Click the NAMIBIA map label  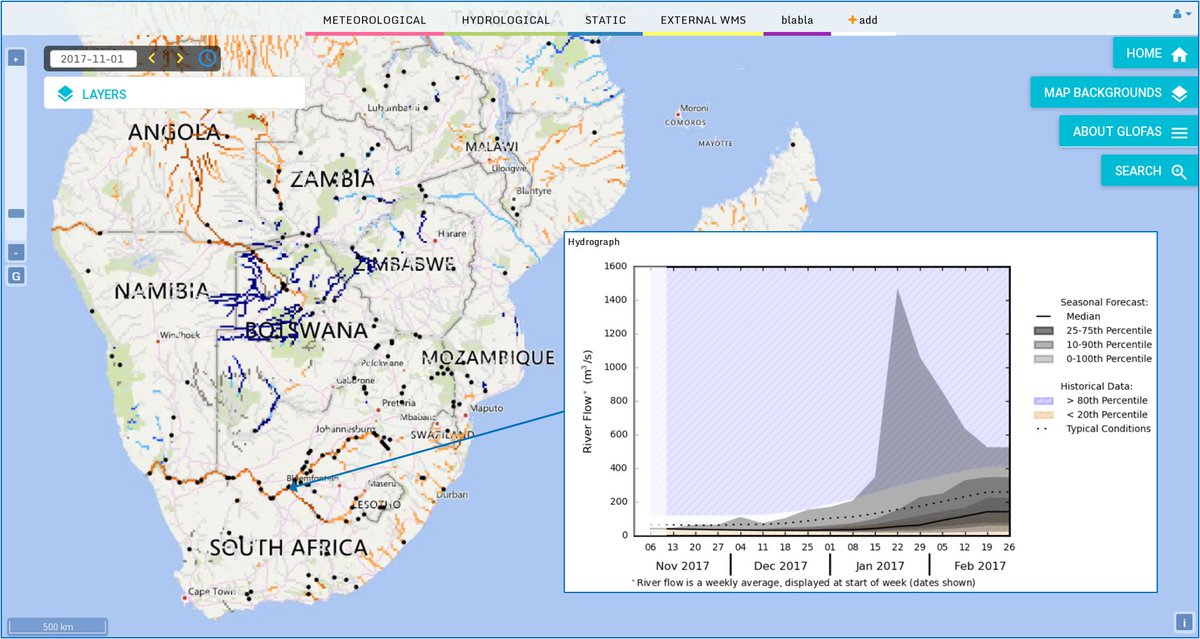click(x=162, y=292)
